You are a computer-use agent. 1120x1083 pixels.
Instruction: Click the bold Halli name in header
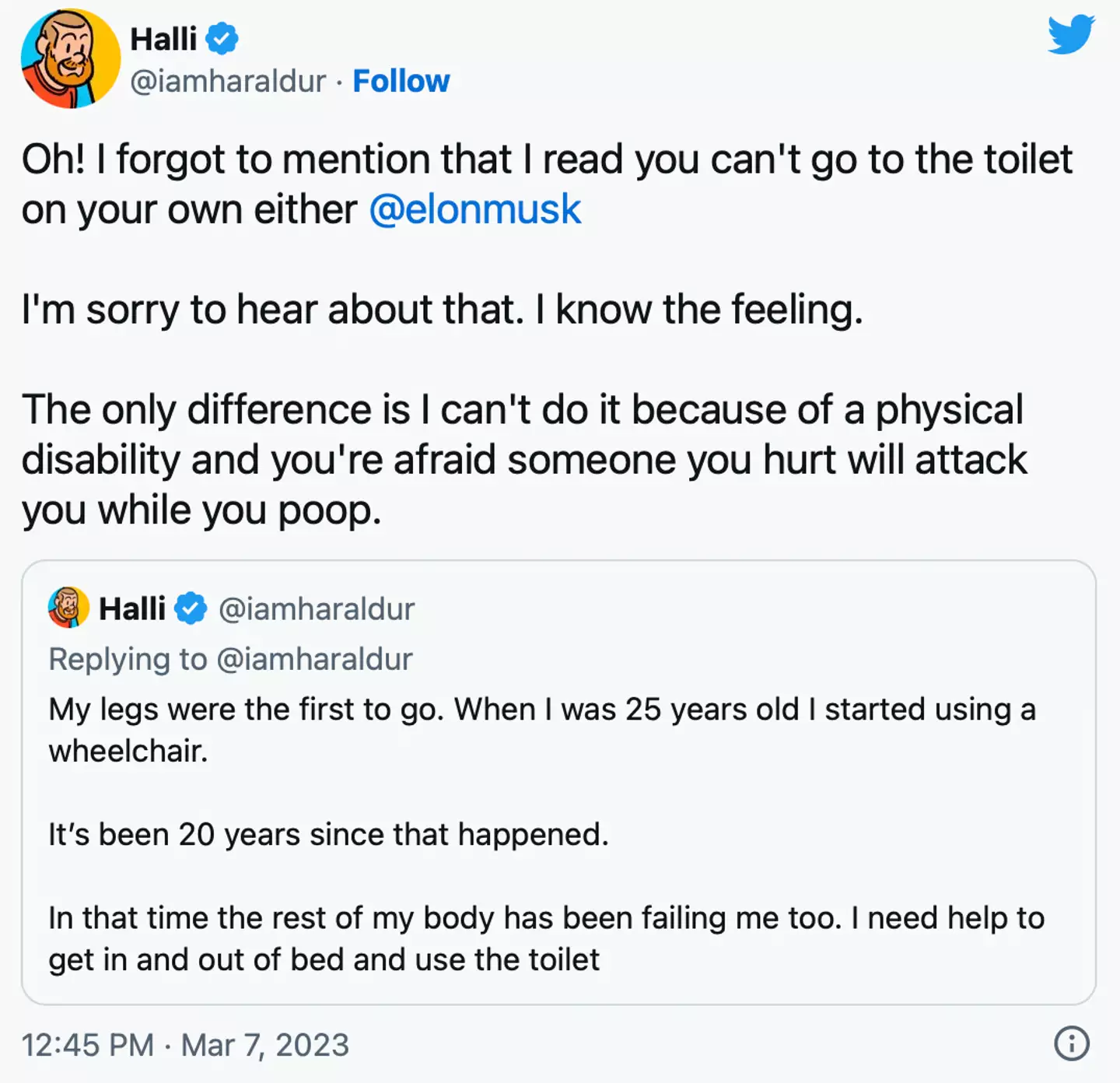pyautogui.click(x=163, y=39)
